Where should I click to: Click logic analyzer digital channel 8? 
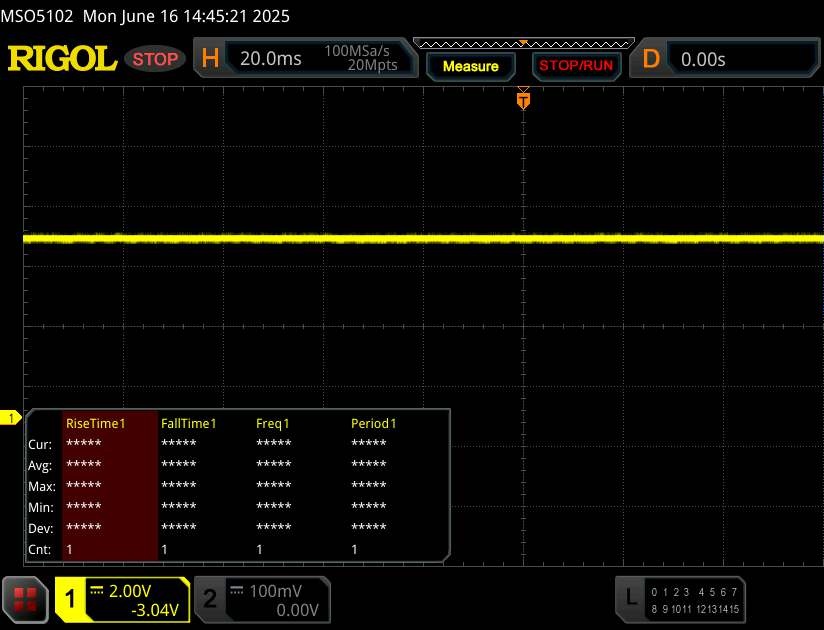(654, 609)
